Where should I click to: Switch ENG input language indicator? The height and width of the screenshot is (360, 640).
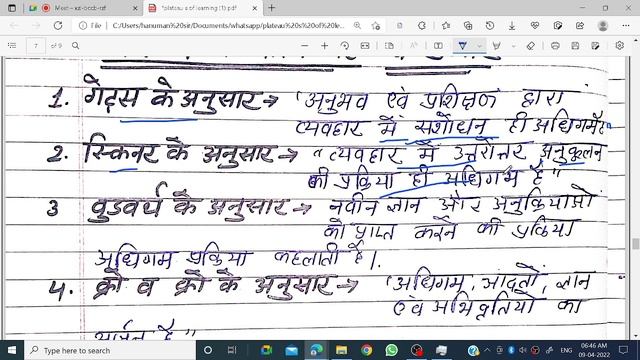coord(566,351)
